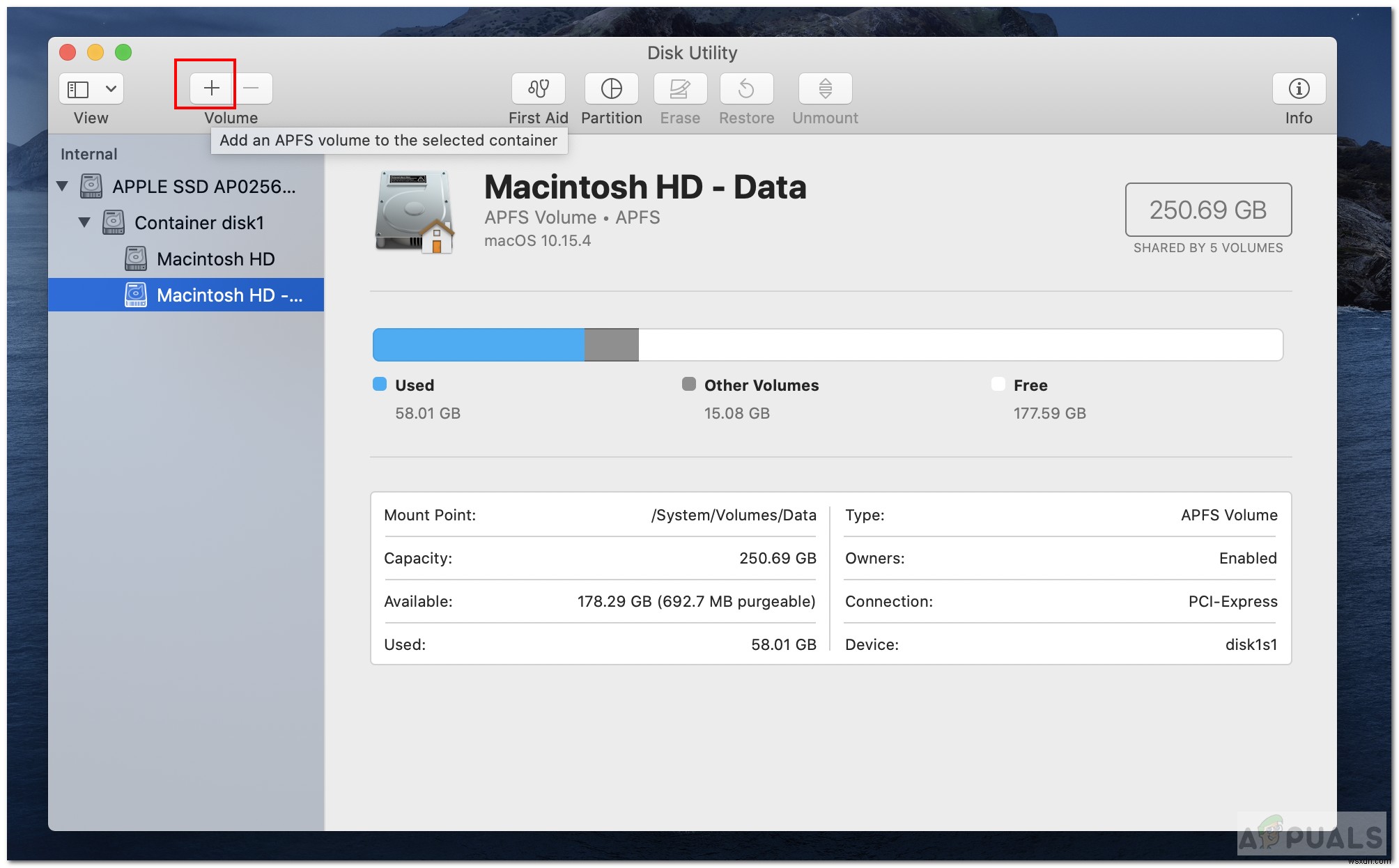Select the APPLE SSD AP0256 device
The image size is (1399, 868).
[204, 185]
